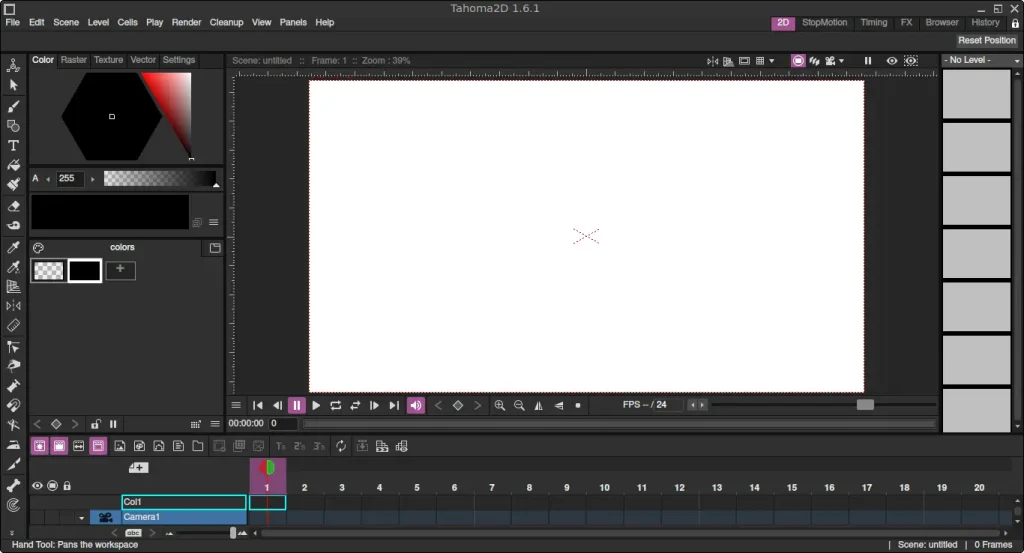Image resolution: width=1024 pixels, height=553 pixels.
Task: Select the Style Picker eyedropper tool
Action: (13, 247)
